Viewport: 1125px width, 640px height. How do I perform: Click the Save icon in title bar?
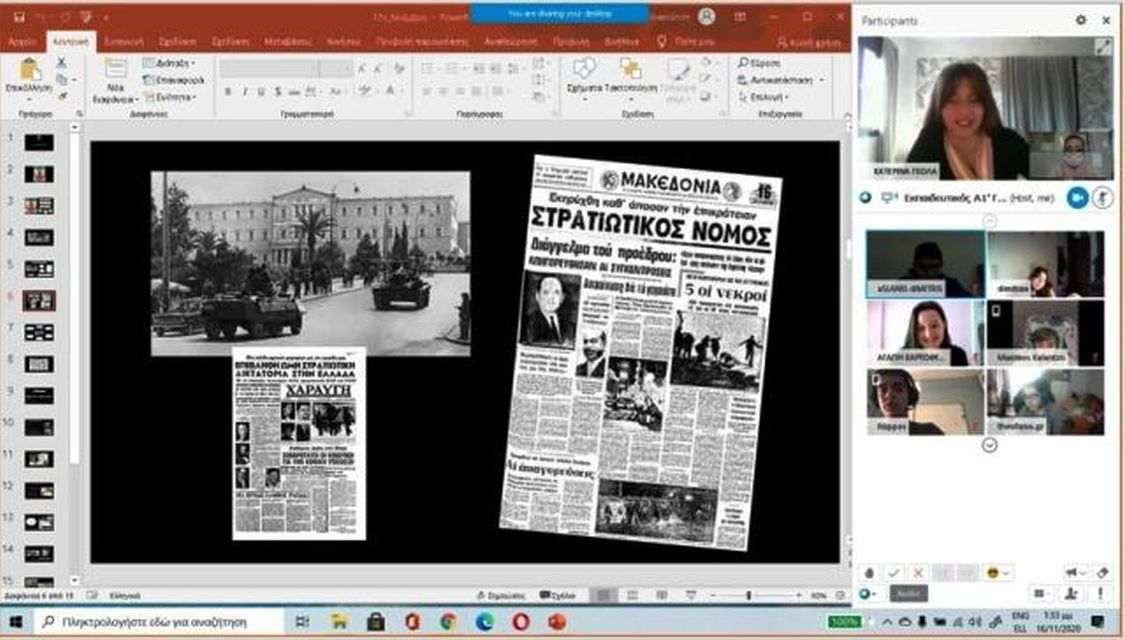click(19, 17)
